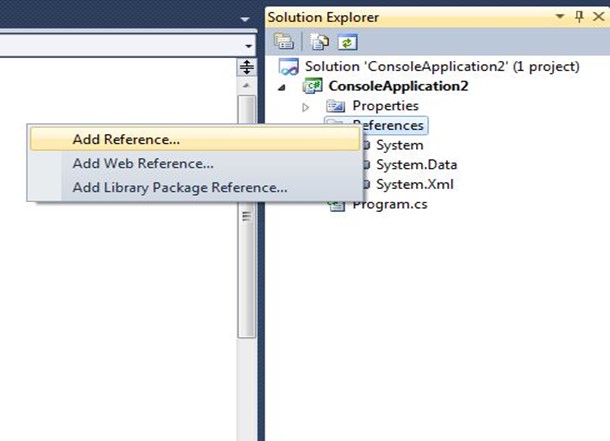Expand the Properties tree node
This screenshot has height=441, width=610.
point(306,107)
